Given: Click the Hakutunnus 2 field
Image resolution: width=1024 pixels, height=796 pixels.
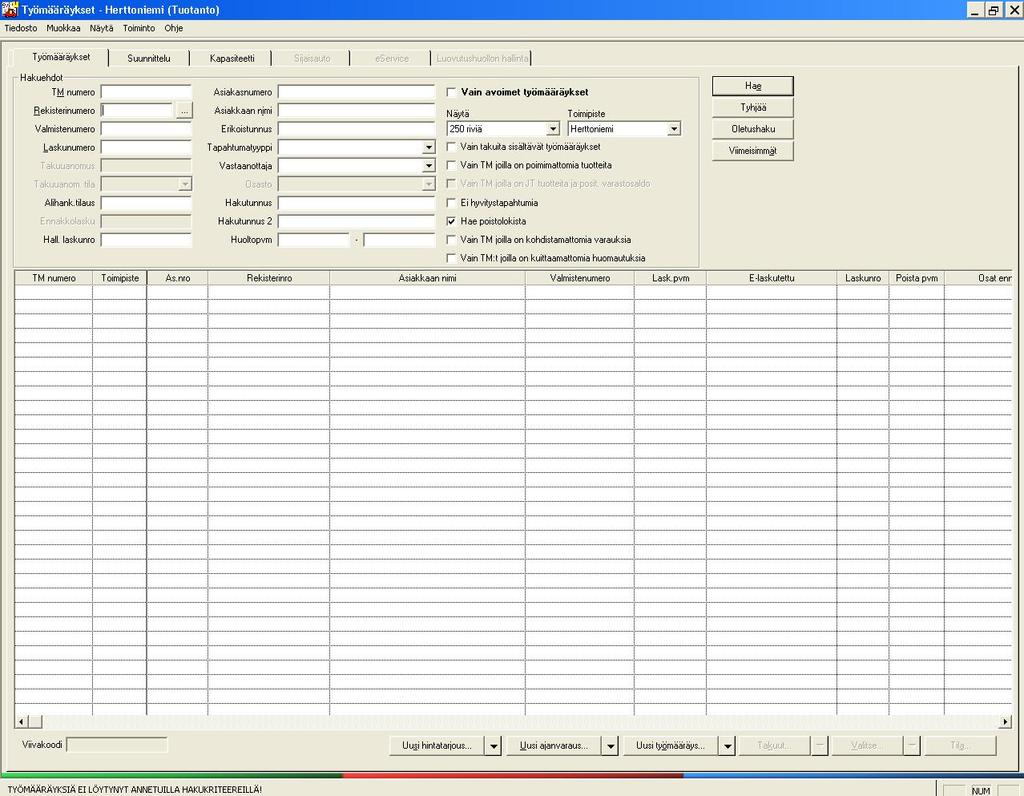Looking at the screenshot, I should pos(357,221).
